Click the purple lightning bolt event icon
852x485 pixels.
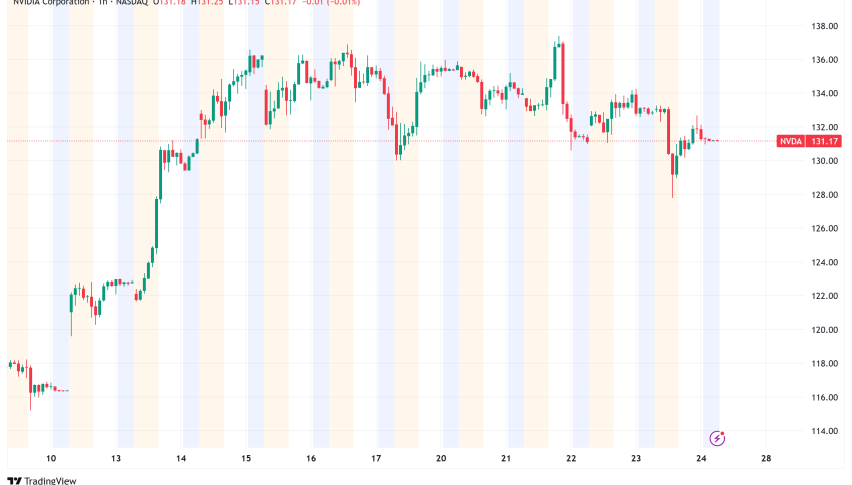tap(717, 438)
